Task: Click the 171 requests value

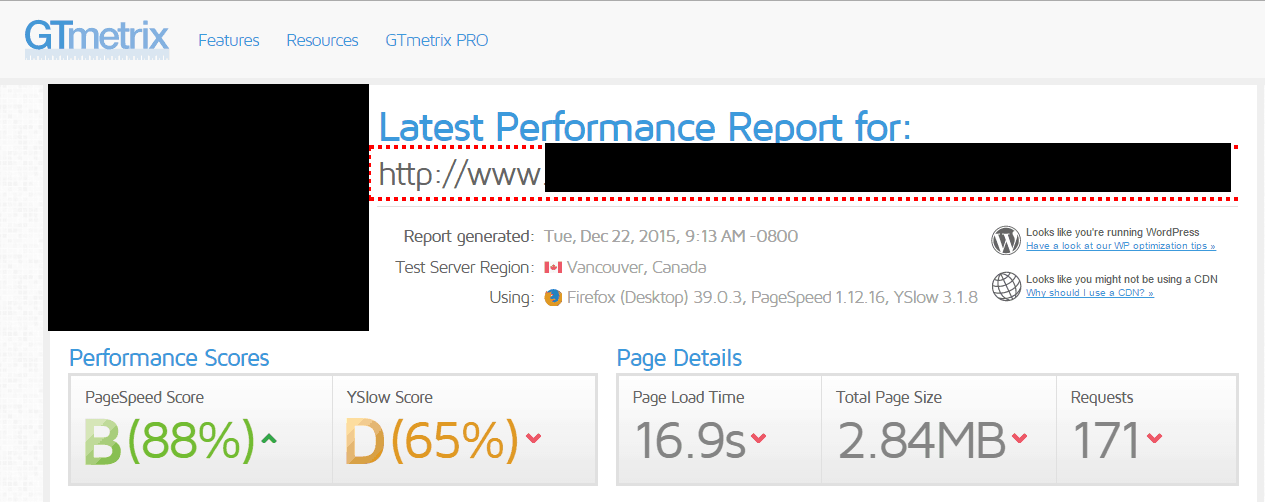Action: coord(1106,441)
